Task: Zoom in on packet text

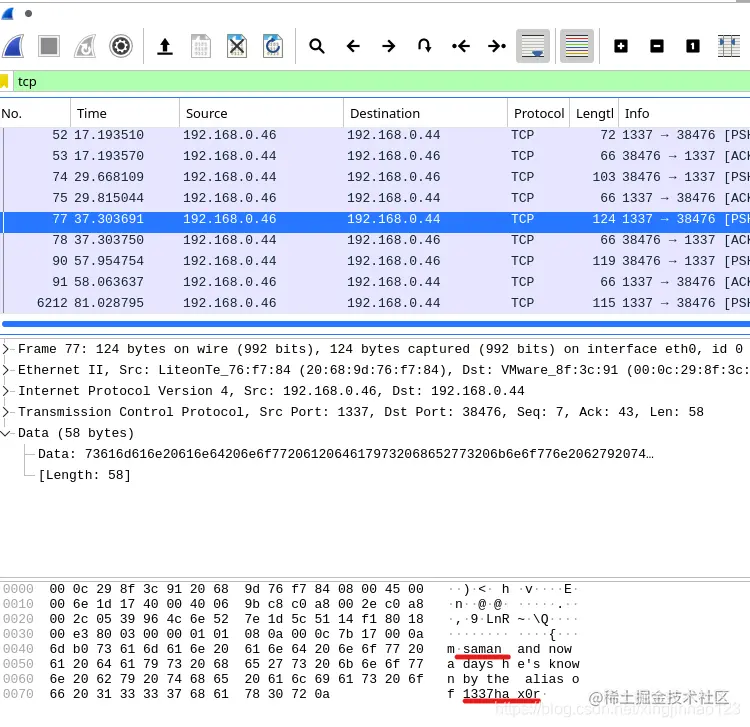Action: [621, 46]
